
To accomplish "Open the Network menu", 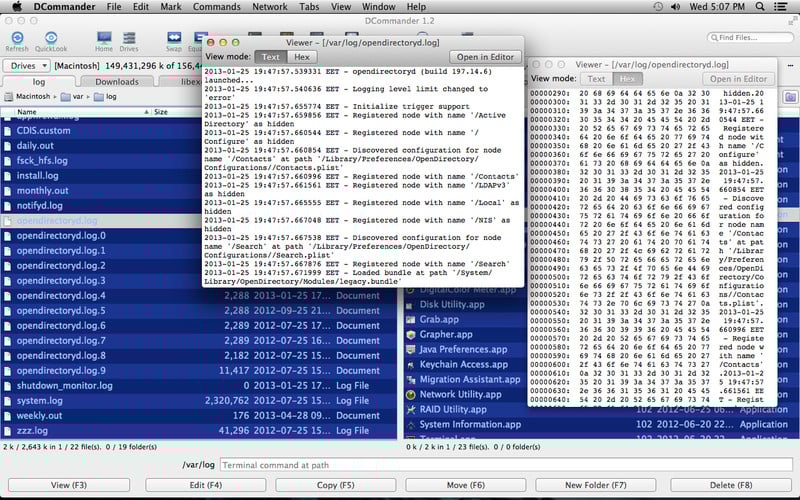I will tap(270, 7).
